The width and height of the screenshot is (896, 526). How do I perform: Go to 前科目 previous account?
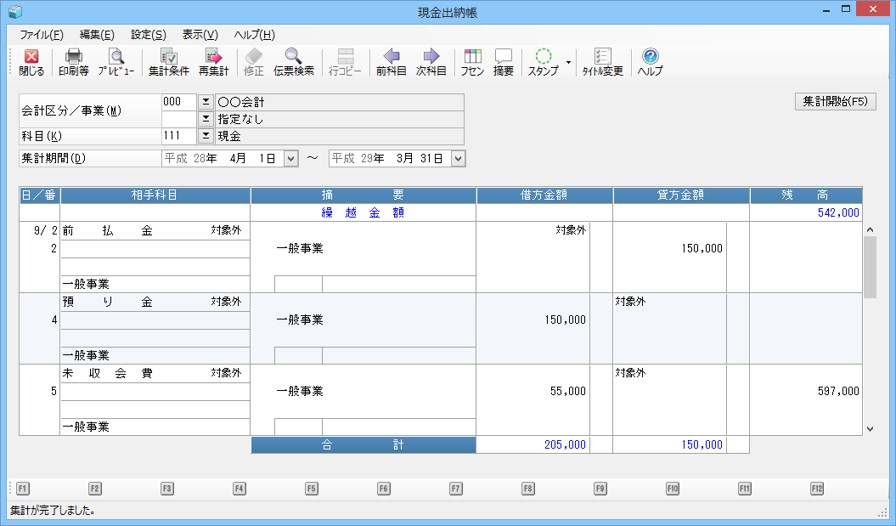[391, 62]
